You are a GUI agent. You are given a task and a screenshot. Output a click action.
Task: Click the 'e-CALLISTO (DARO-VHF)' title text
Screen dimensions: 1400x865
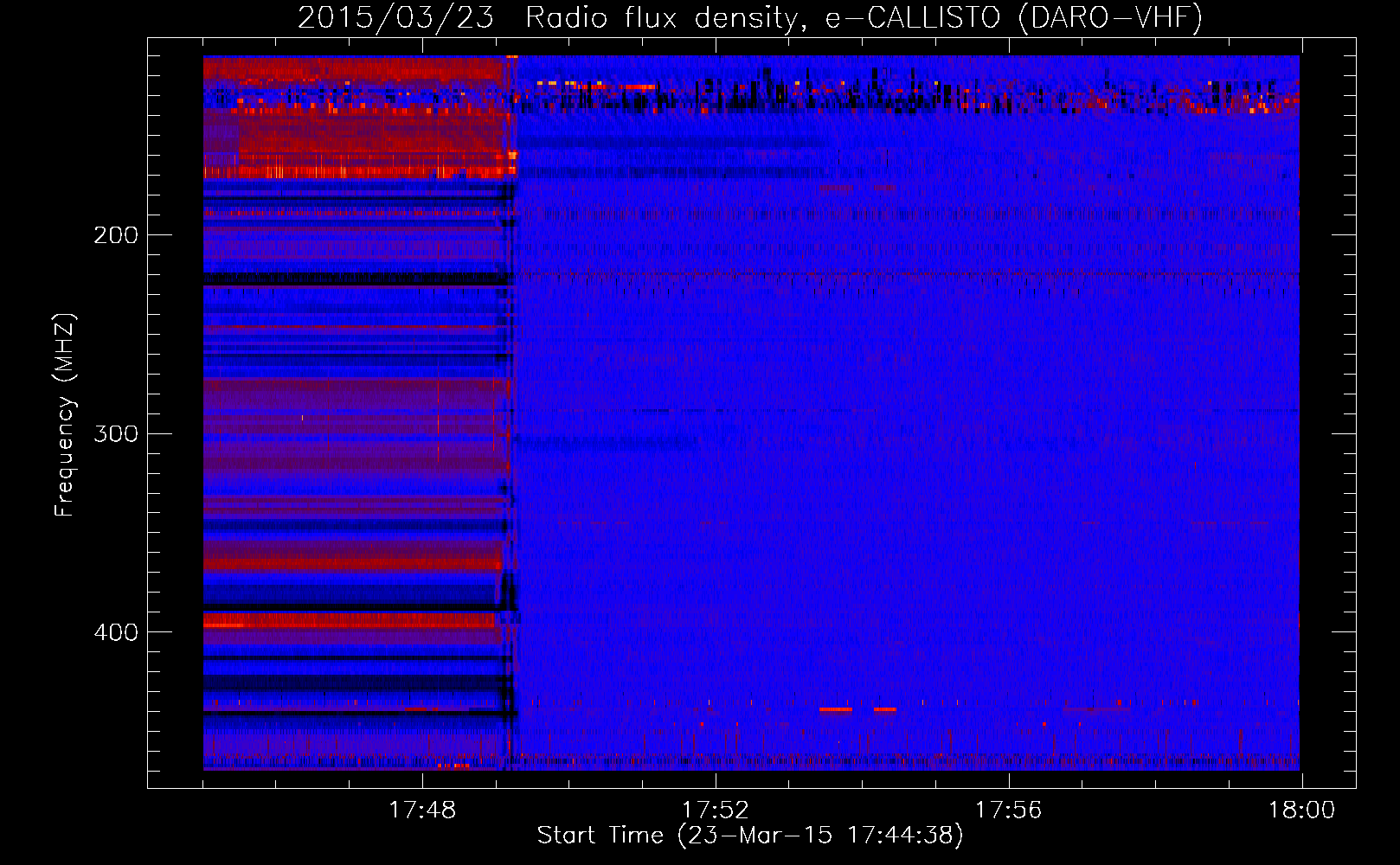(x=1013, y=17)
